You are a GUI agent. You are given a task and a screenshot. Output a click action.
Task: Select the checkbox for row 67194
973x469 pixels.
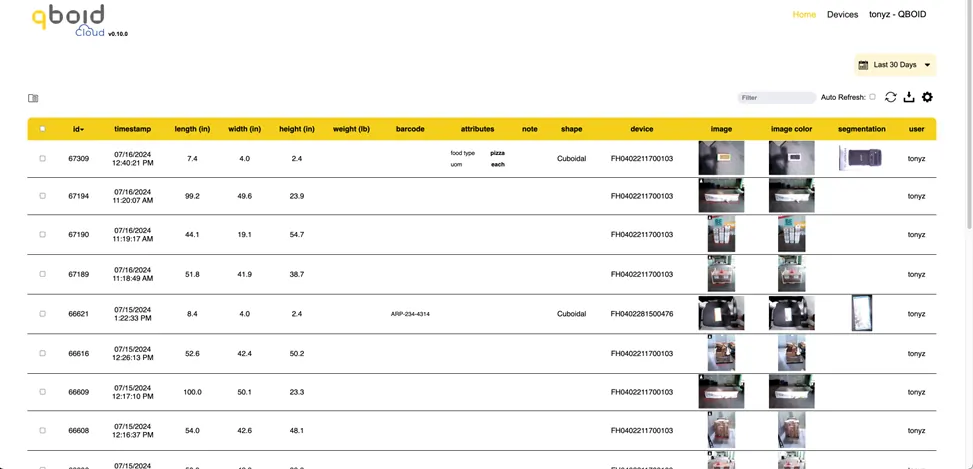point(42,195)
